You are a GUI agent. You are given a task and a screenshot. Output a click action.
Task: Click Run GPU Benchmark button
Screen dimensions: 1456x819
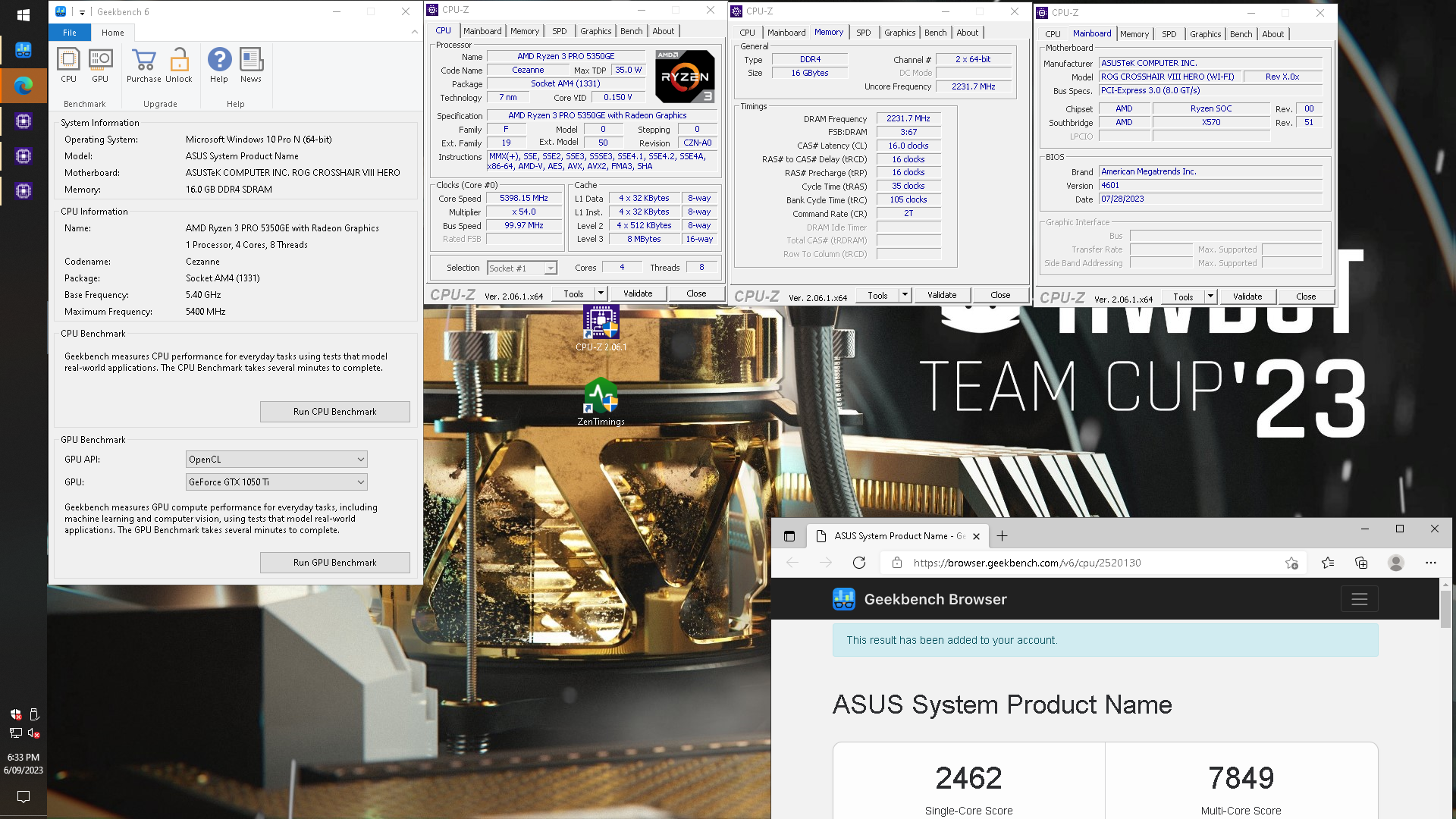334,563
